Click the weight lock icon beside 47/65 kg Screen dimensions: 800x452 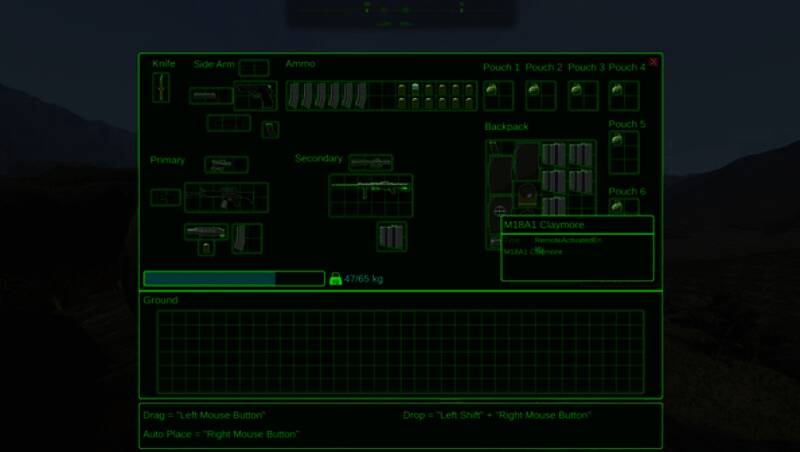(x=335, y=279)
